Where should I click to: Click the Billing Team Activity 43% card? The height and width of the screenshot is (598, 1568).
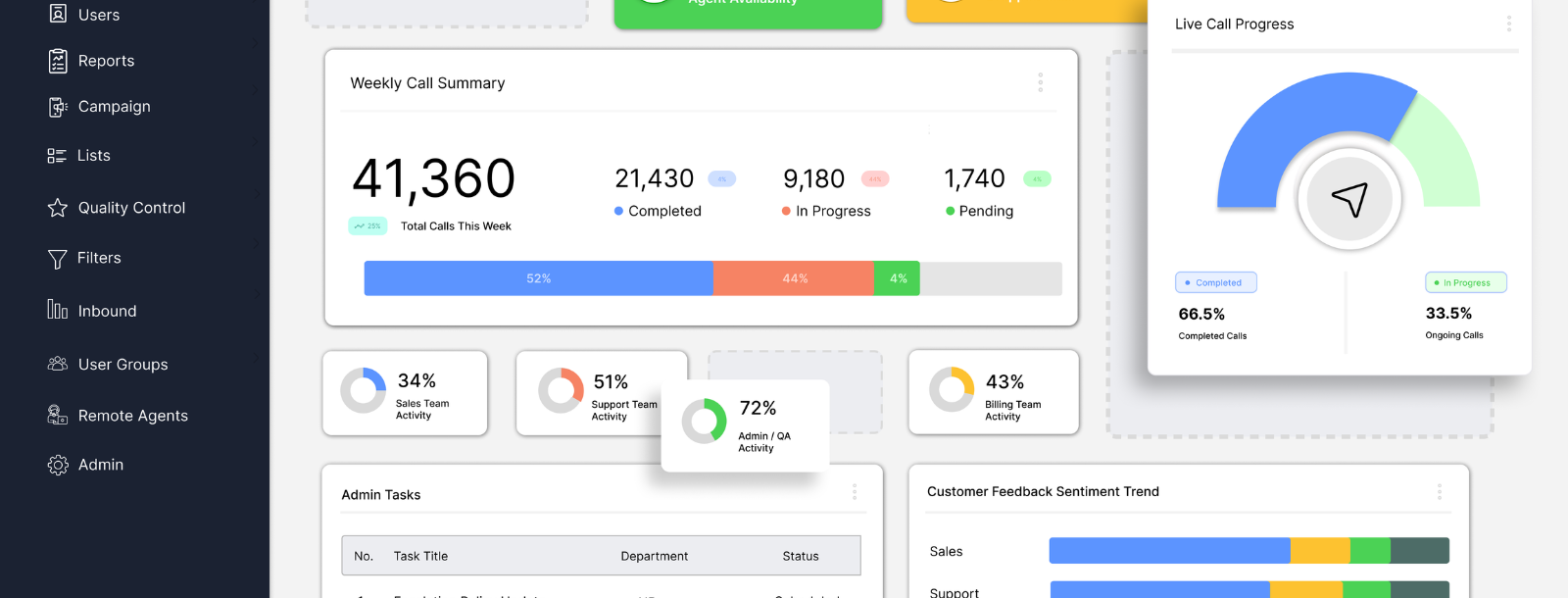coord(993,392)
